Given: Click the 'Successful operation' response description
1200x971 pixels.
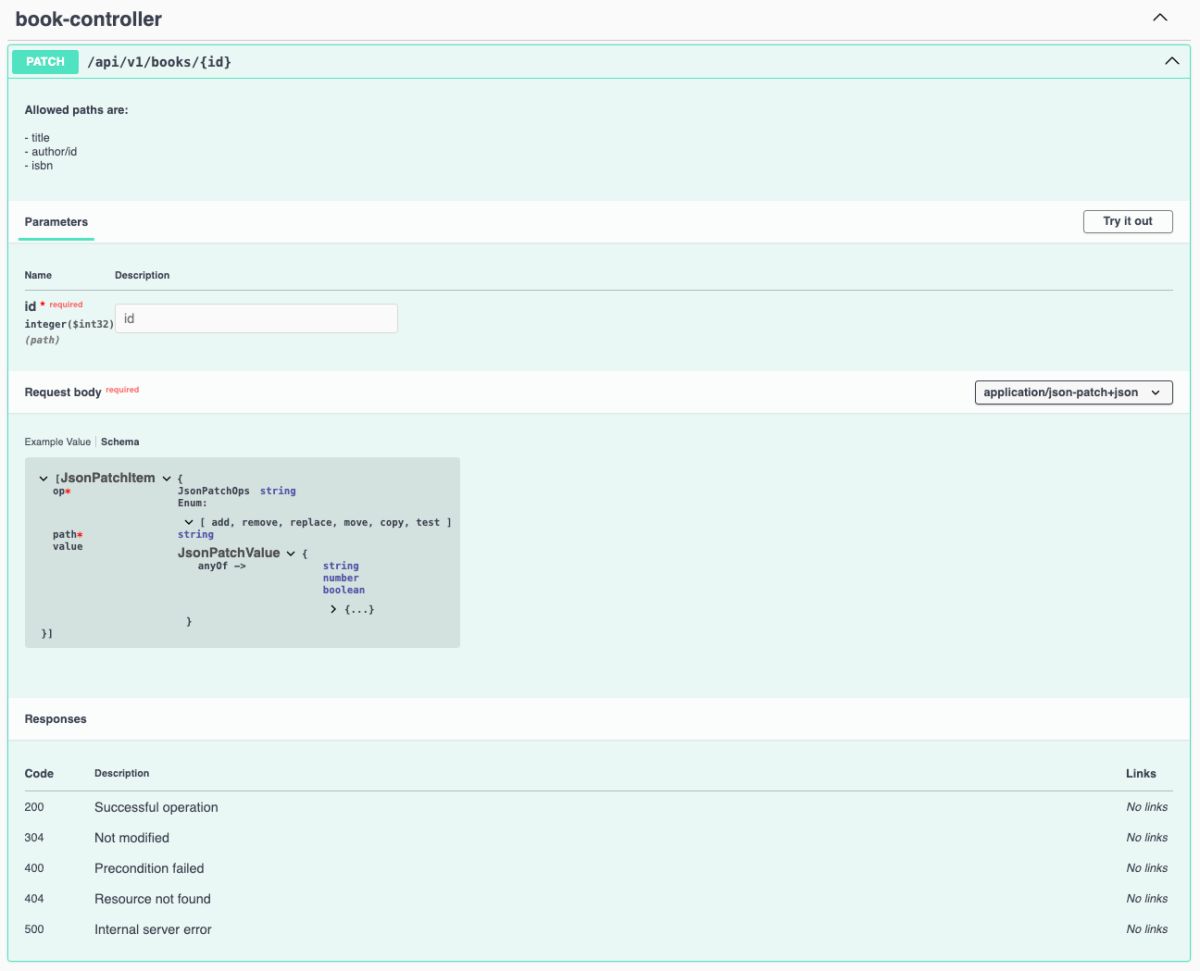Looking at the screenshot, I should click(156, 807).
